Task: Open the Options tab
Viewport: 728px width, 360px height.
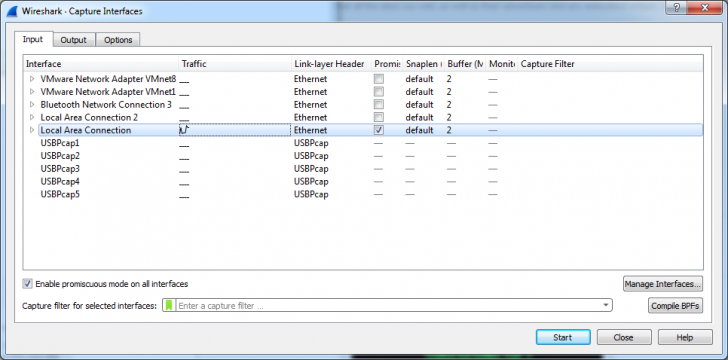Action: (x=118, y=40)
